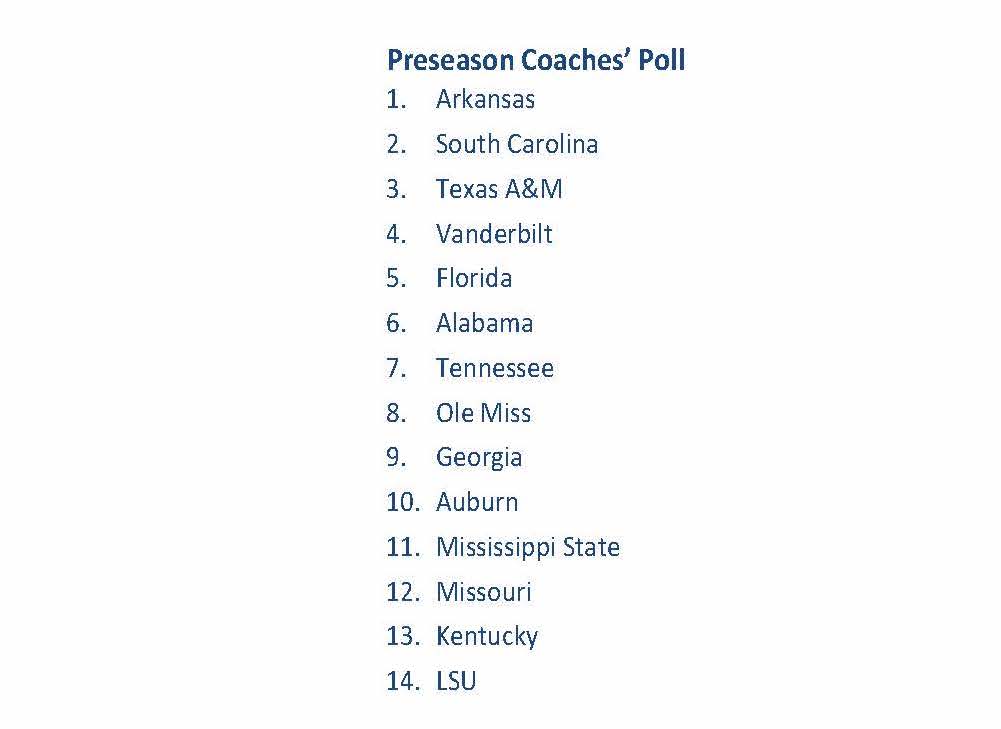Screen dimensions: 1001x729
Task: Select Tennessee in the rankings
Action: pyautogui.click(x=494, y=368)
